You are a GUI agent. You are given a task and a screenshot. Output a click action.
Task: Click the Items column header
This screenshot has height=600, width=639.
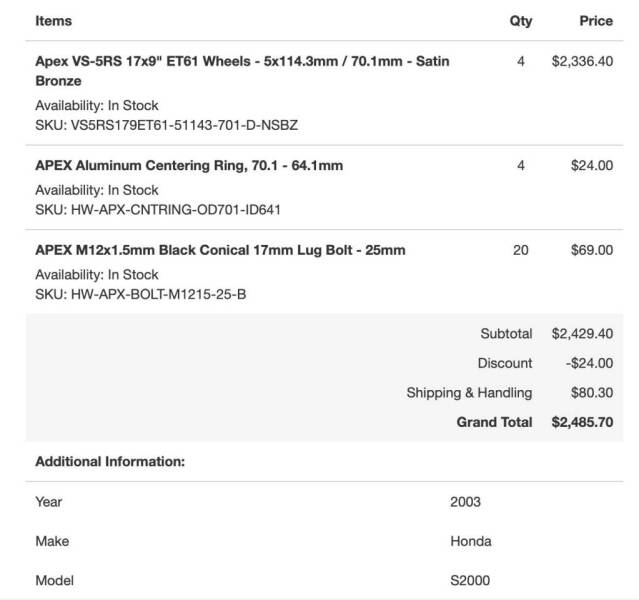point(53,21)
